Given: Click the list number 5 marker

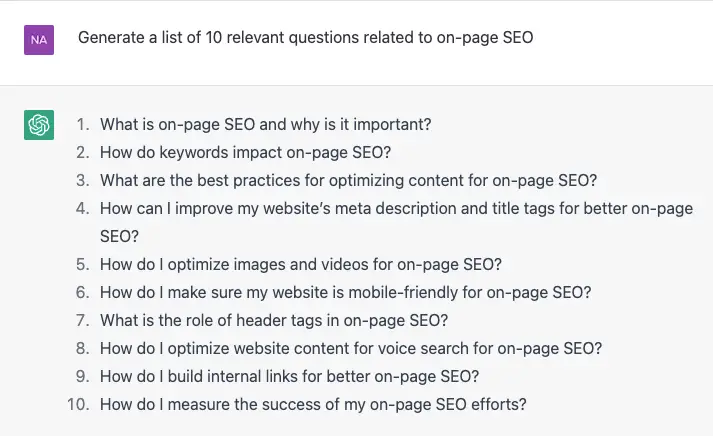Looking at the screenshot, I should [83, 264].
